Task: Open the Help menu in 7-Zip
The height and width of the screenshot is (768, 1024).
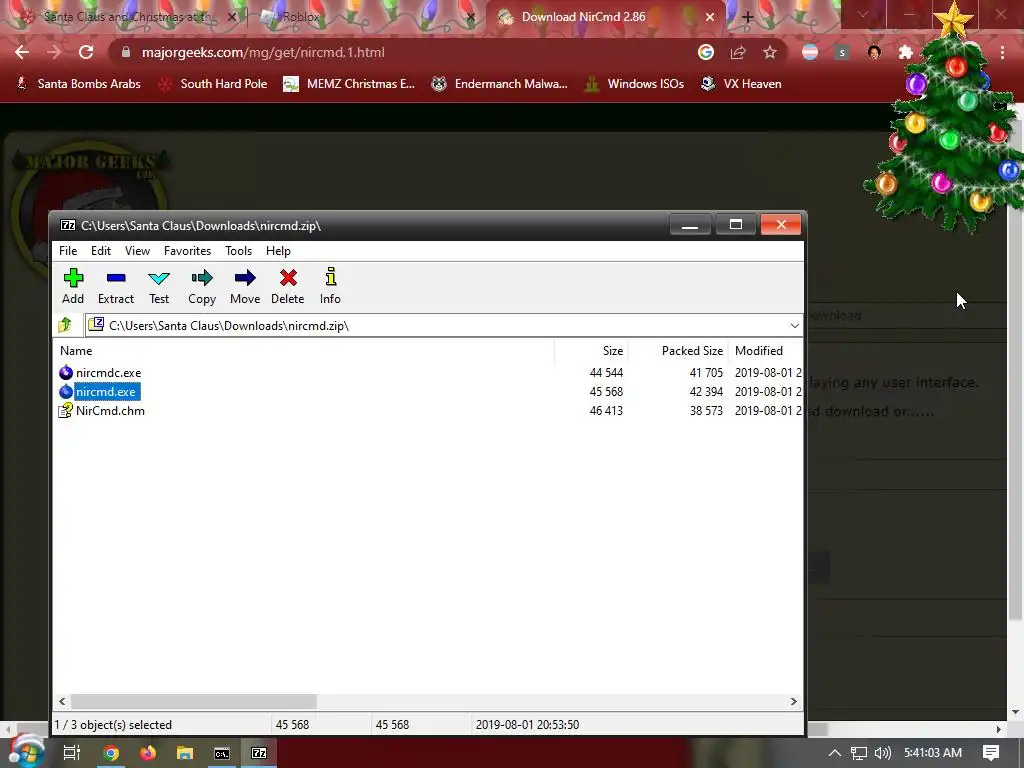Action: tap(278, 251)
